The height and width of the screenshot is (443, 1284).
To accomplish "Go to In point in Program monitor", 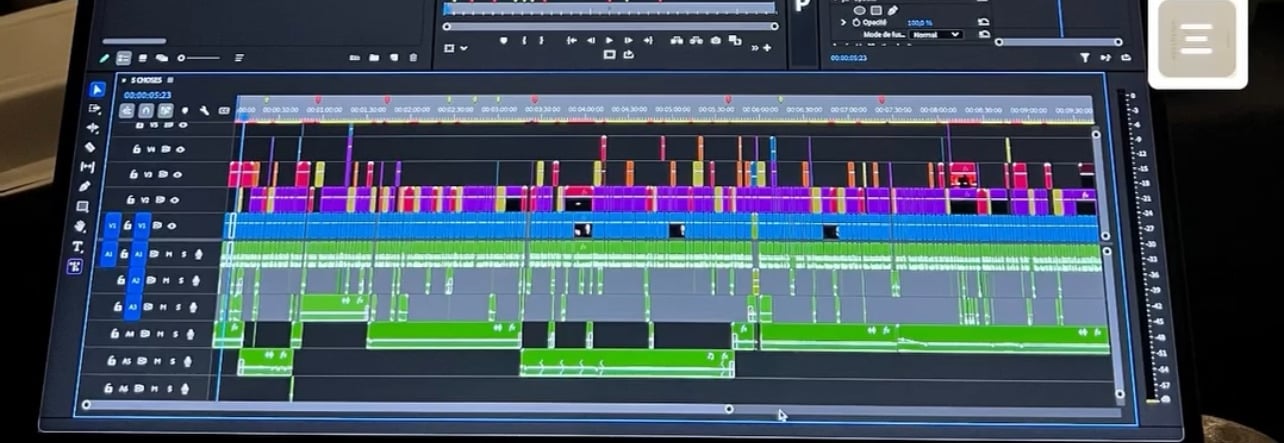I will [571, 40].
